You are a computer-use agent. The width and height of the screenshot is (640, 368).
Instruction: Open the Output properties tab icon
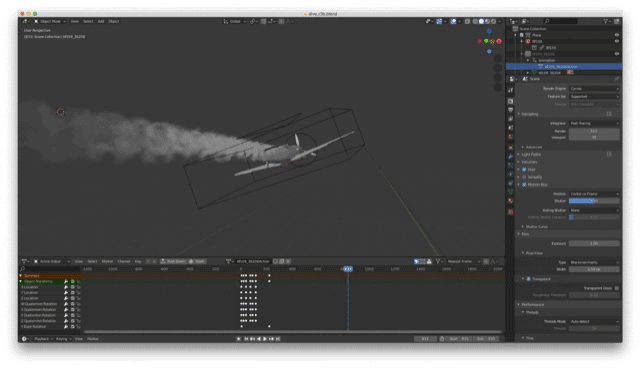[511, 110]
